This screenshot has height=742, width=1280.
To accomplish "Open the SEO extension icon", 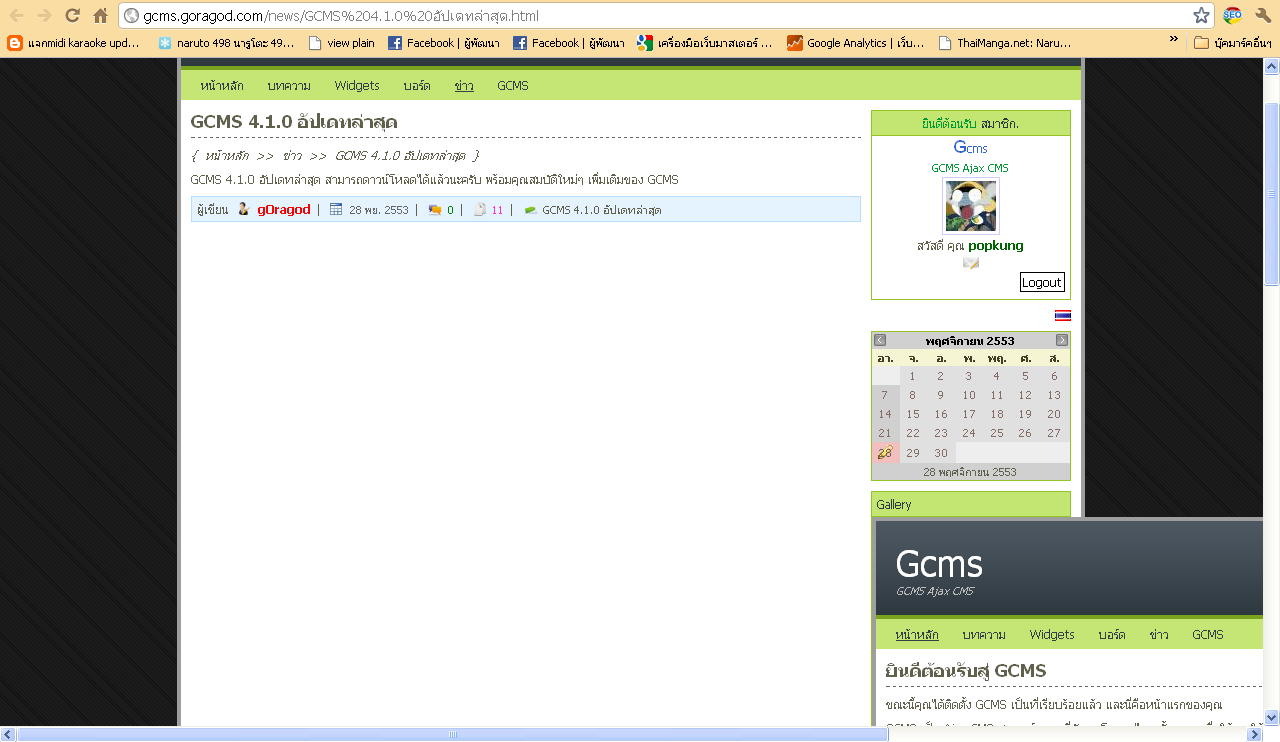I will coord(1232,15).
